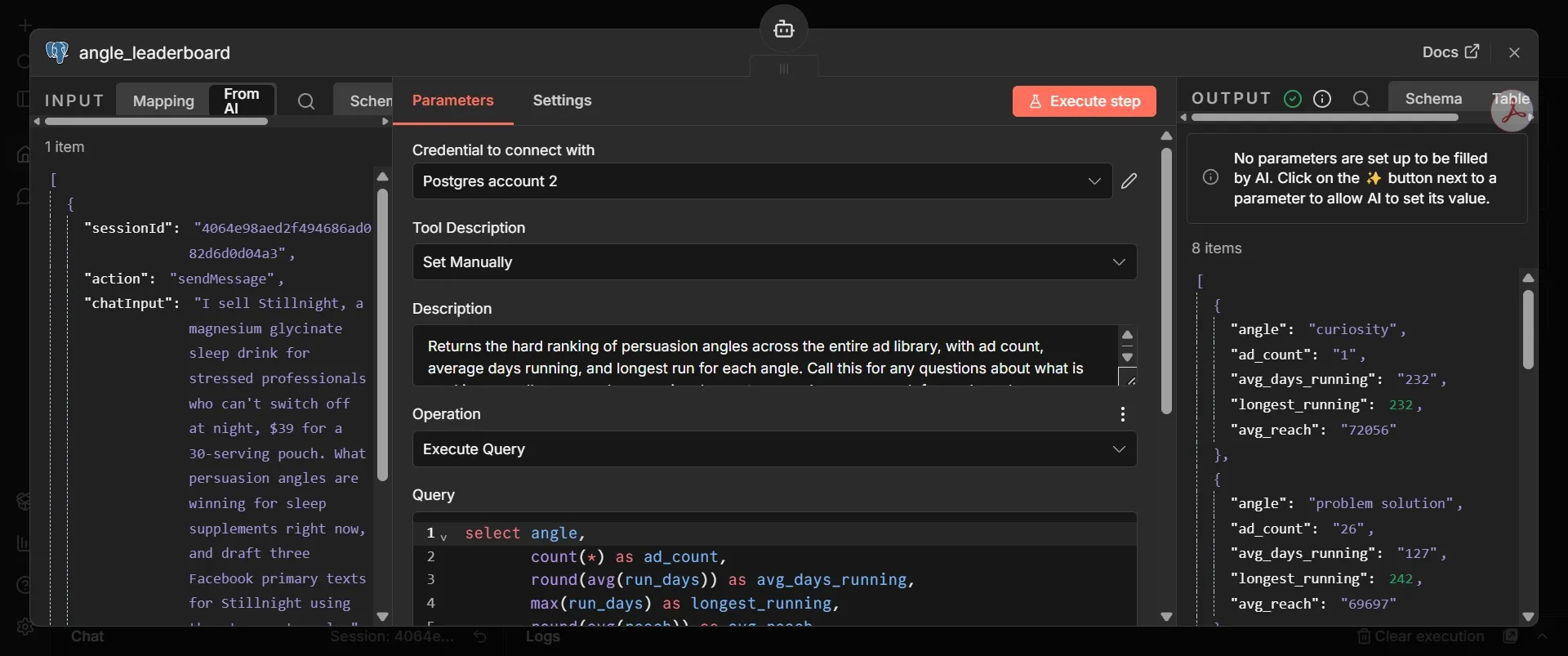This screenshot has width=1568, height=656.
Task: Click the input JSON scroll up arrow
Action: 382,176
